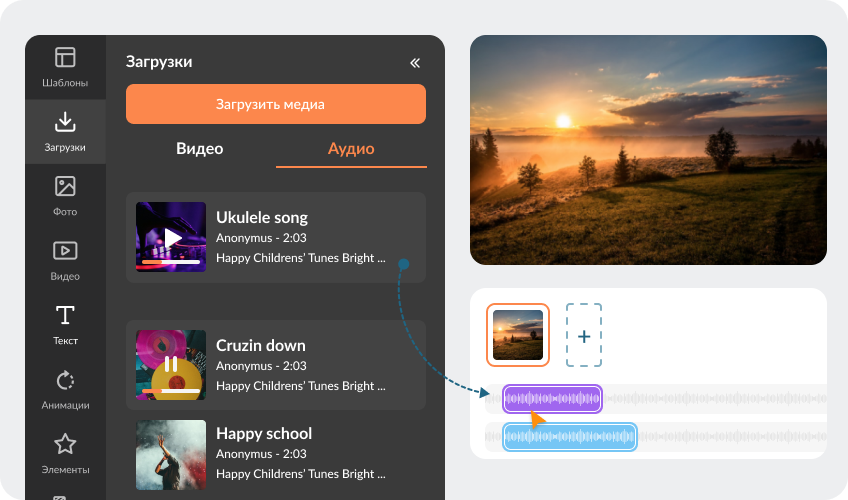The width and height of the screenshot is (848, 500).
Task: Open the Шаблоны templates panel
Action: click(65, 67)
